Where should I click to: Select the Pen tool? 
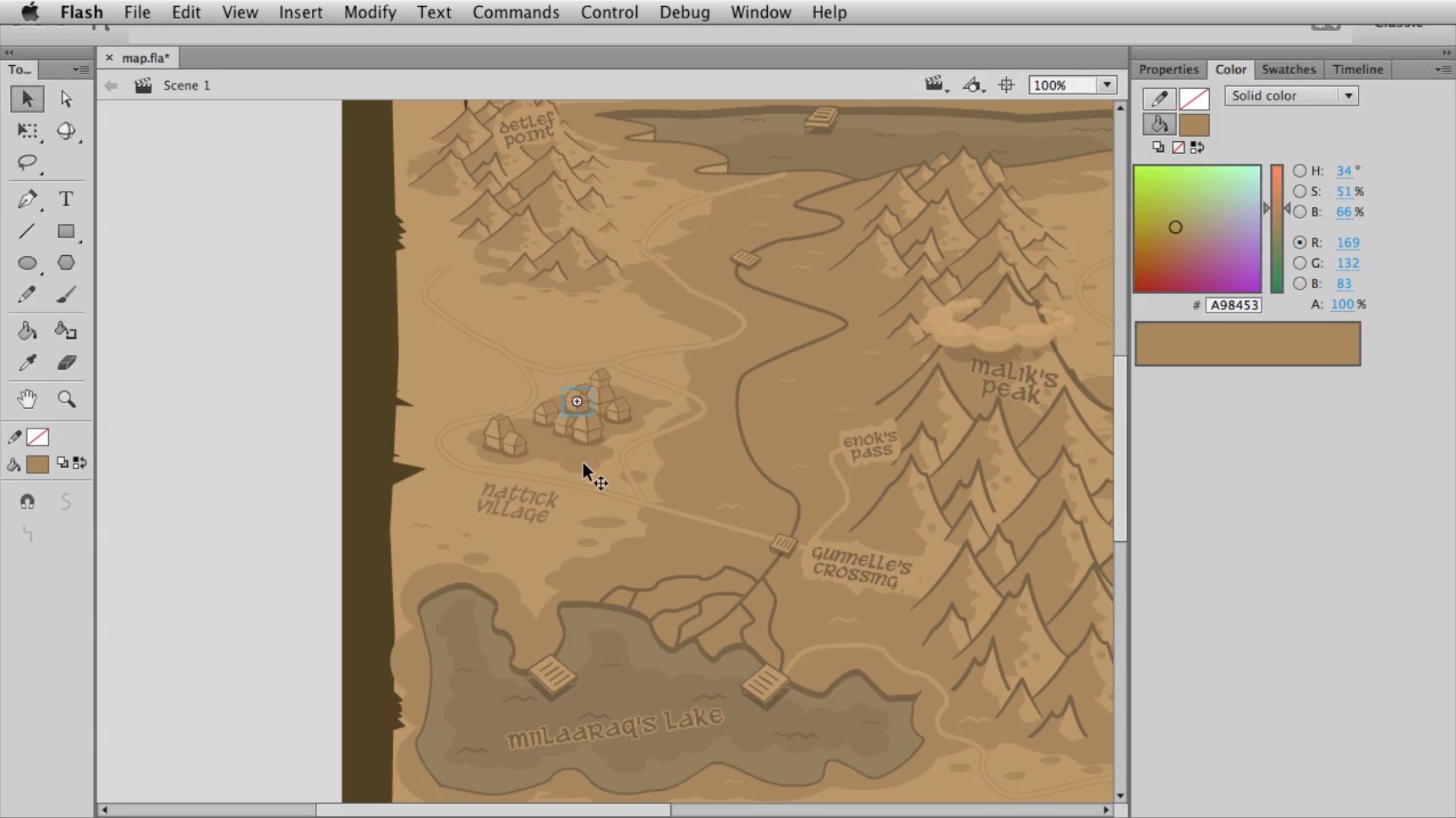(28, 199)
